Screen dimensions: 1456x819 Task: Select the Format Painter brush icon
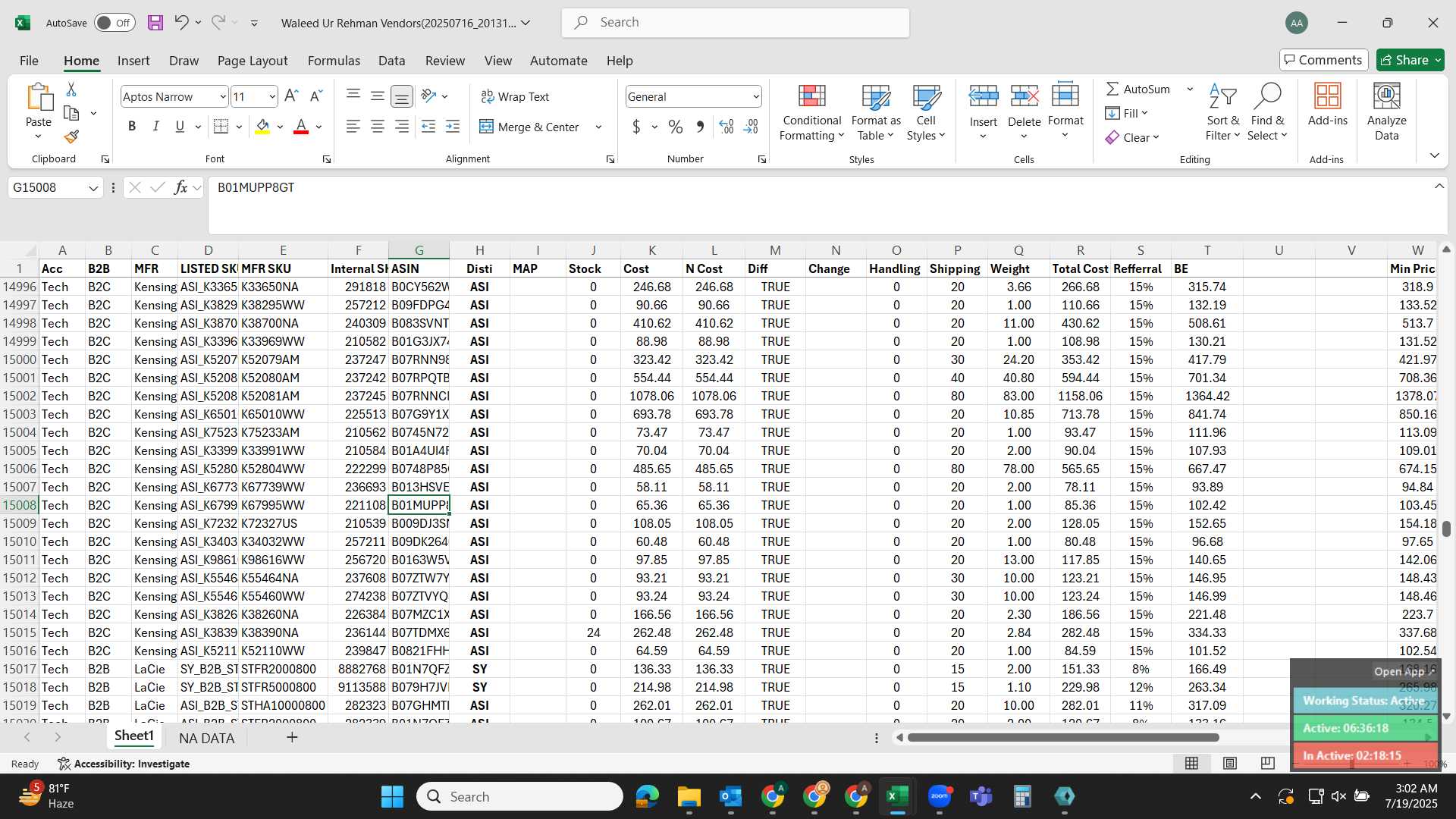pyautogui.click(x=71, y=136)
